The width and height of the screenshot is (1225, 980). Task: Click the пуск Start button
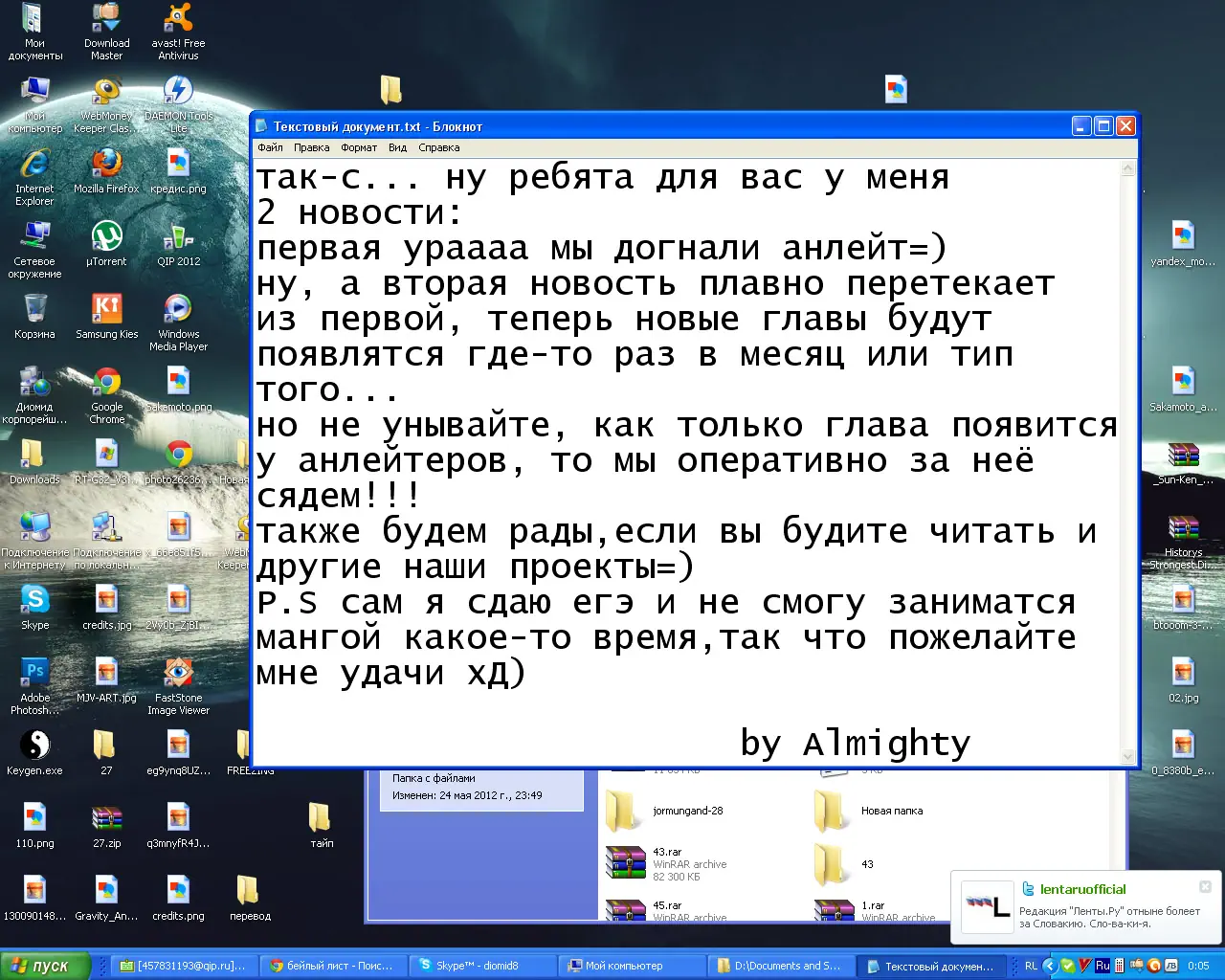(45, 966)
